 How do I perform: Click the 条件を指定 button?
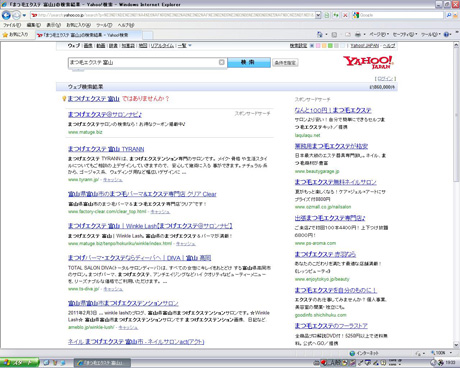coord(285,63)
